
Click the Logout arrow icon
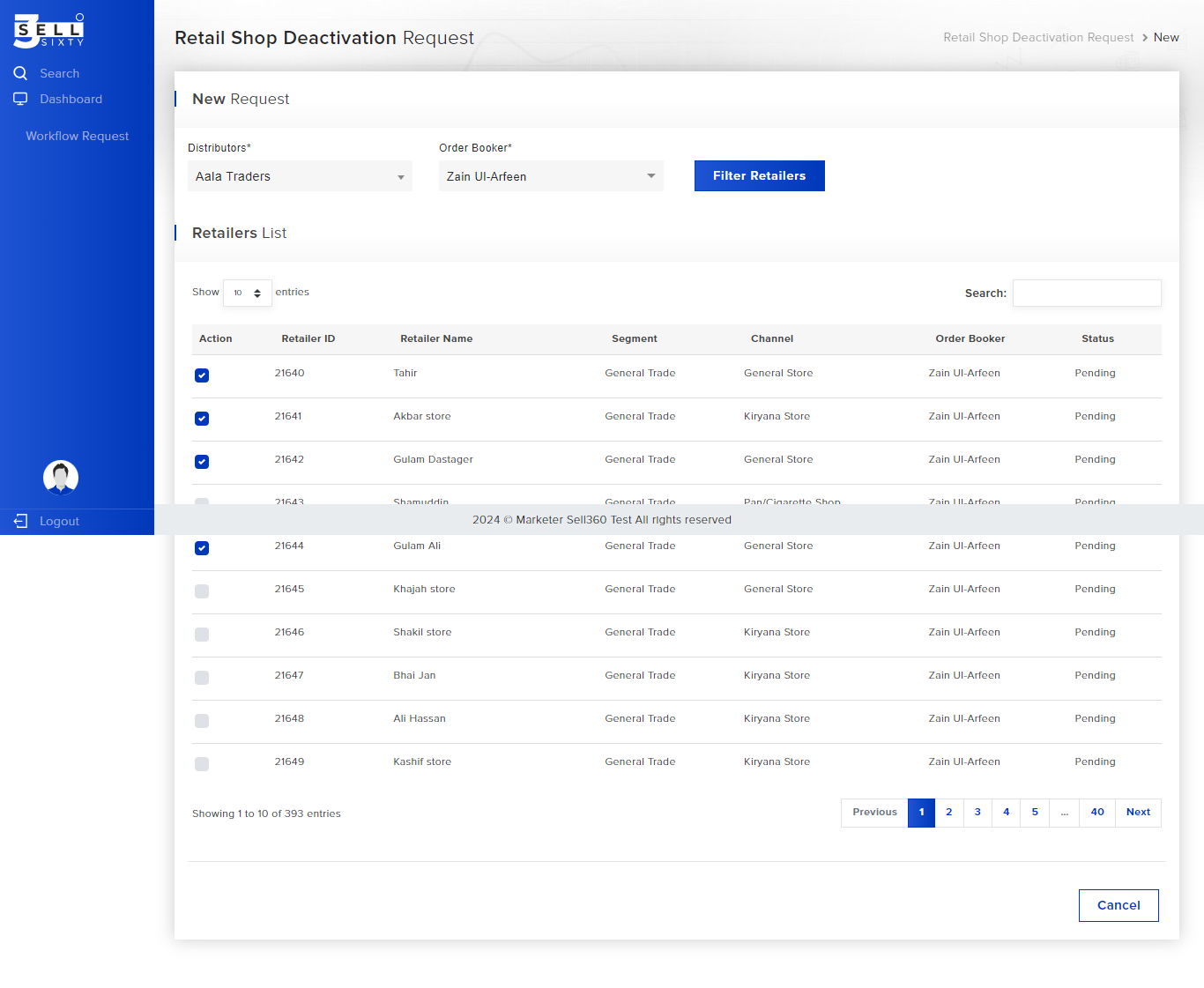click(20, 521)
